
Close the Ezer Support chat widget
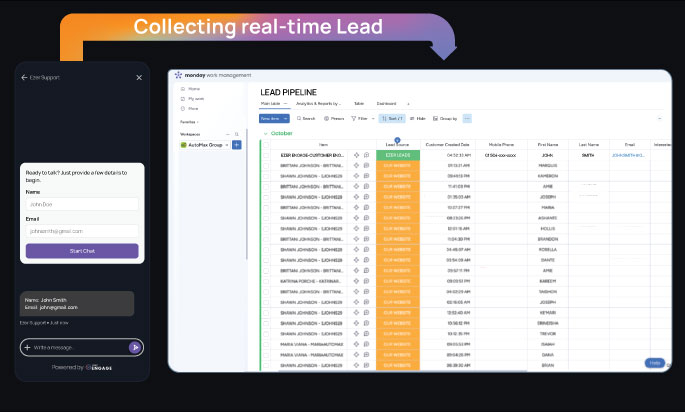point(139,77)
